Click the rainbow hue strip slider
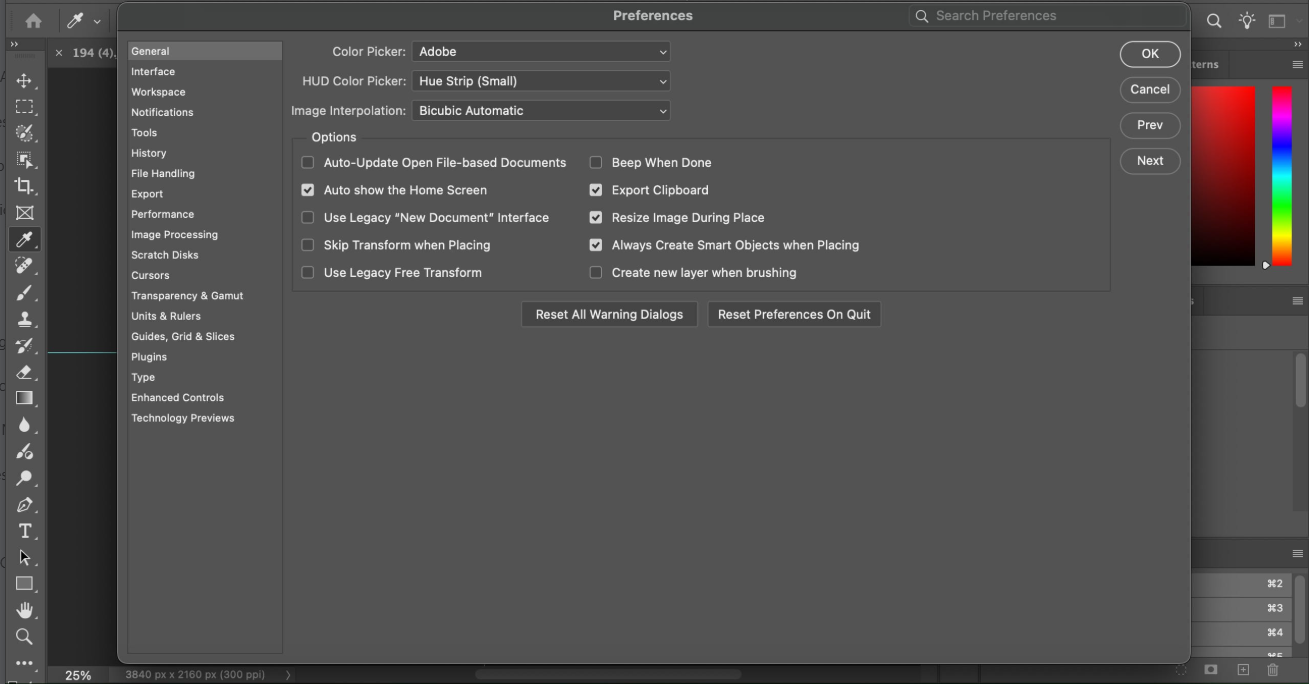Viewport: 1309px width, 684px height. click(1281, 175)
